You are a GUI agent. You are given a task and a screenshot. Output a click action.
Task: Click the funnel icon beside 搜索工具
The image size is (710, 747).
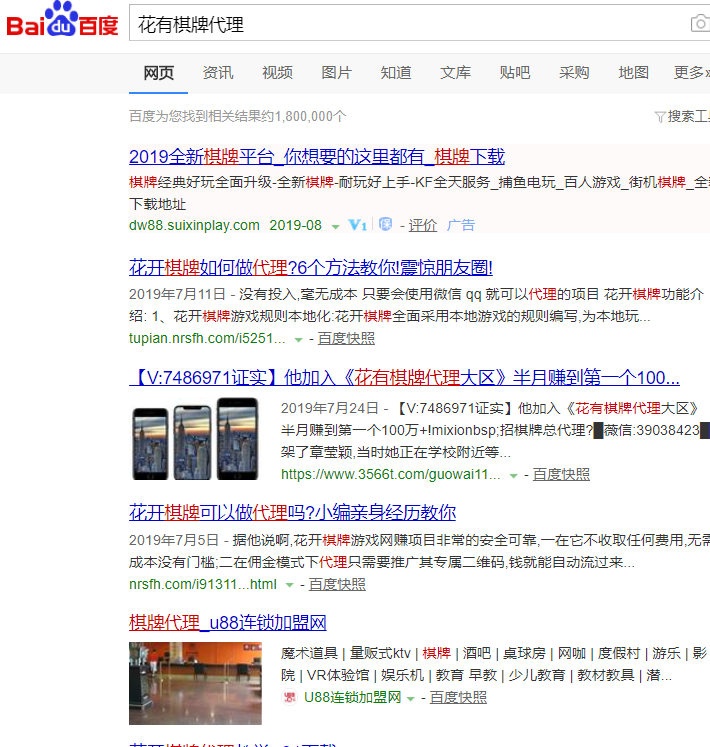coord(660,117)
